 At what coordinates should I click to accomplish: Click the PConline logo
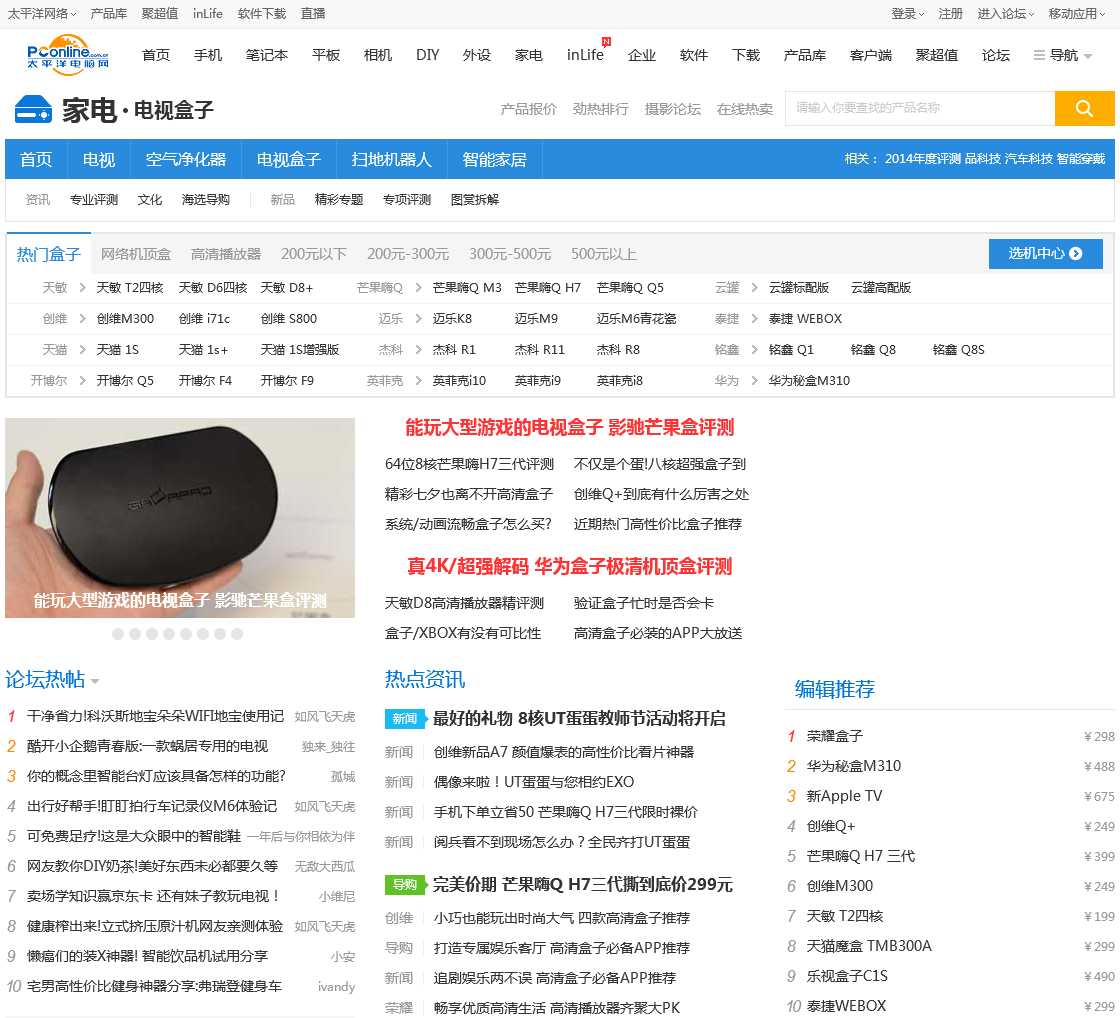coord(68,55)
